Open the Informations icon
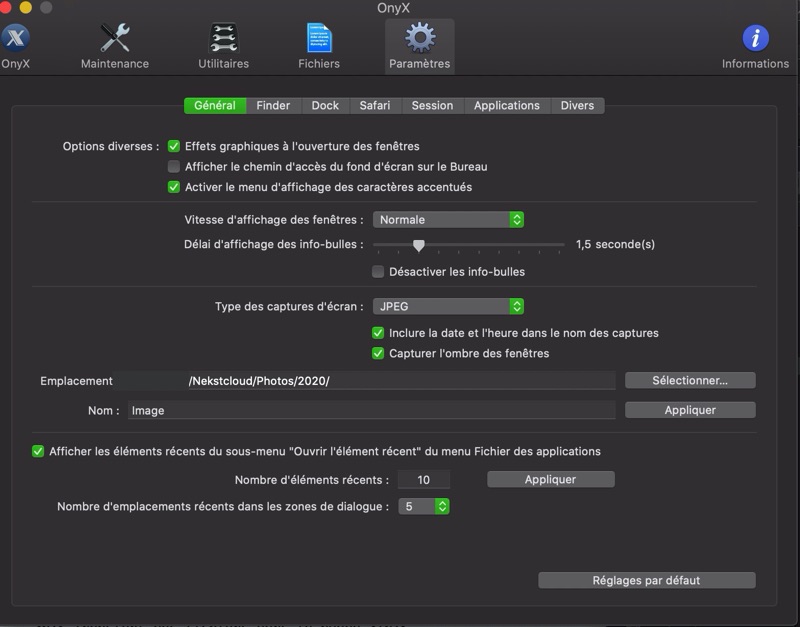The width and height of the screenshot is (800, 627). pyautogui.click(x=755, y=40)
